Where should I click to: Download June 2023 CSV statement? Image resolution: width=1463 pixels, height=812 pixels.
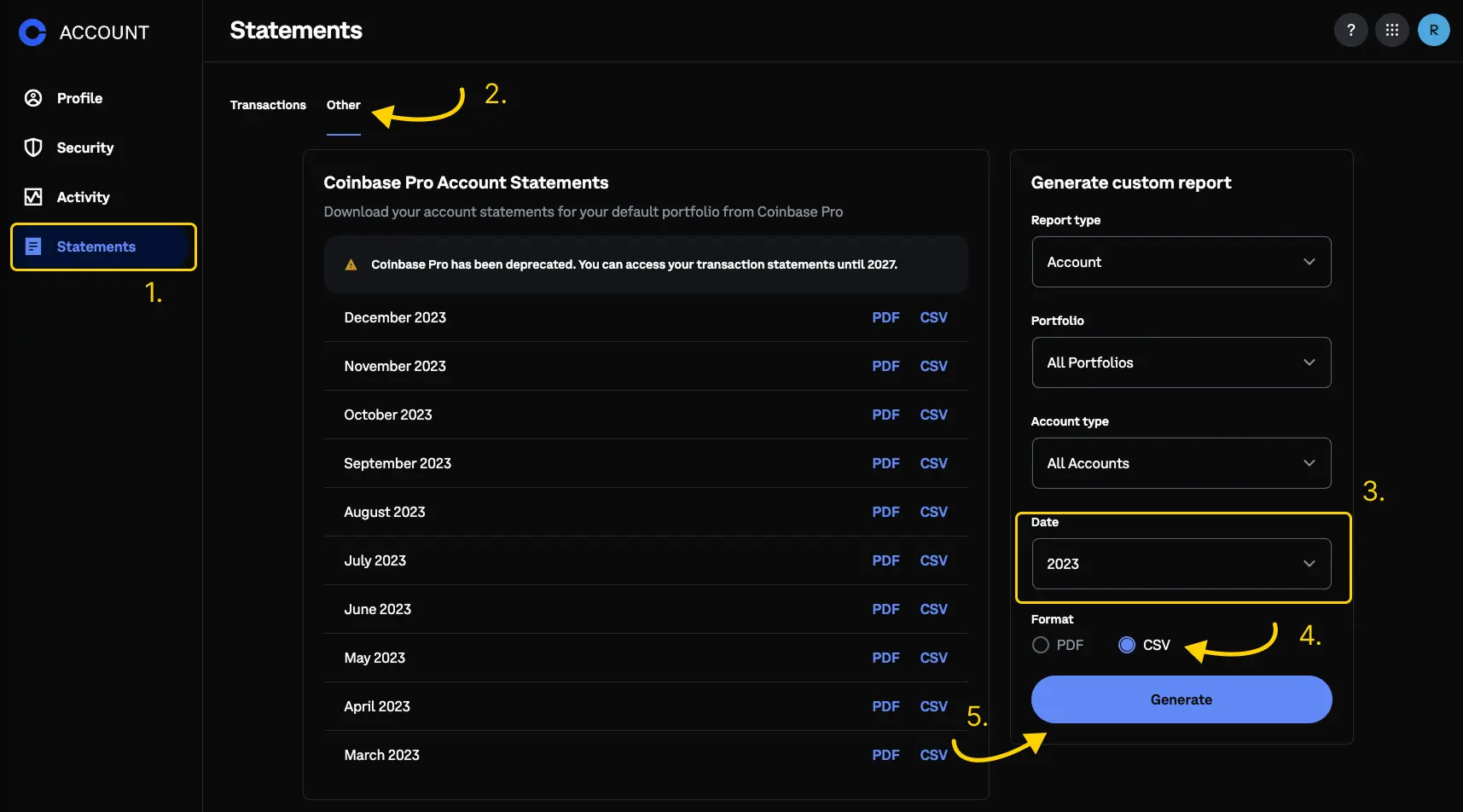[933, 609]
